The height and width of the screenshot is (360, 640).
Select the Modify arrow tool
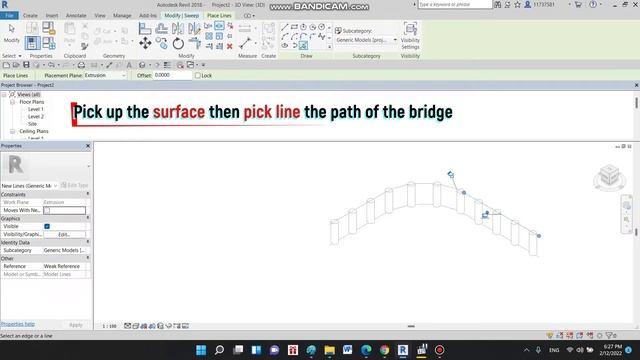(x=11, y=29)
